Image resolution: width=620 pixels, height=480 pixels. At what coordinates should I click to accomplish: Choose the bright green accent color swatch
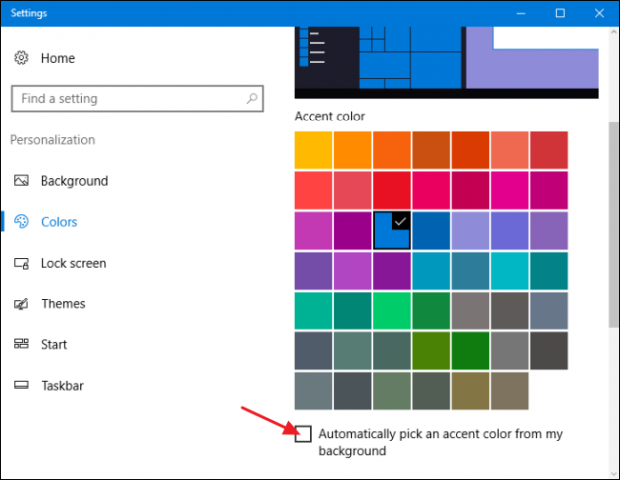[x=392, y=309]
